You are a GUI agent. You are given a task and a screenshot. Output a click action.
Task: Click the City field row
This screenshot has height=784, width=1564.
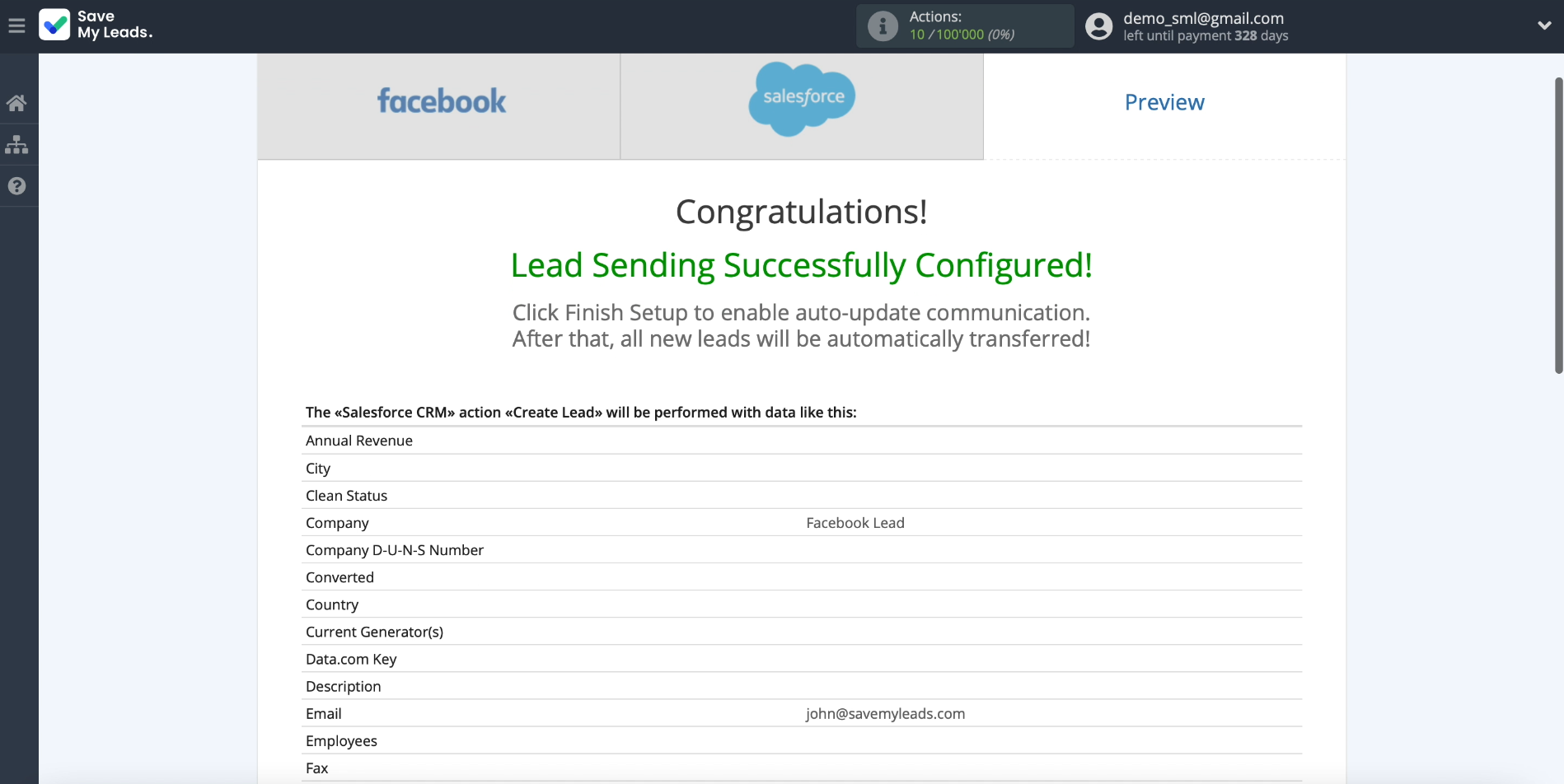coord(802,468)
